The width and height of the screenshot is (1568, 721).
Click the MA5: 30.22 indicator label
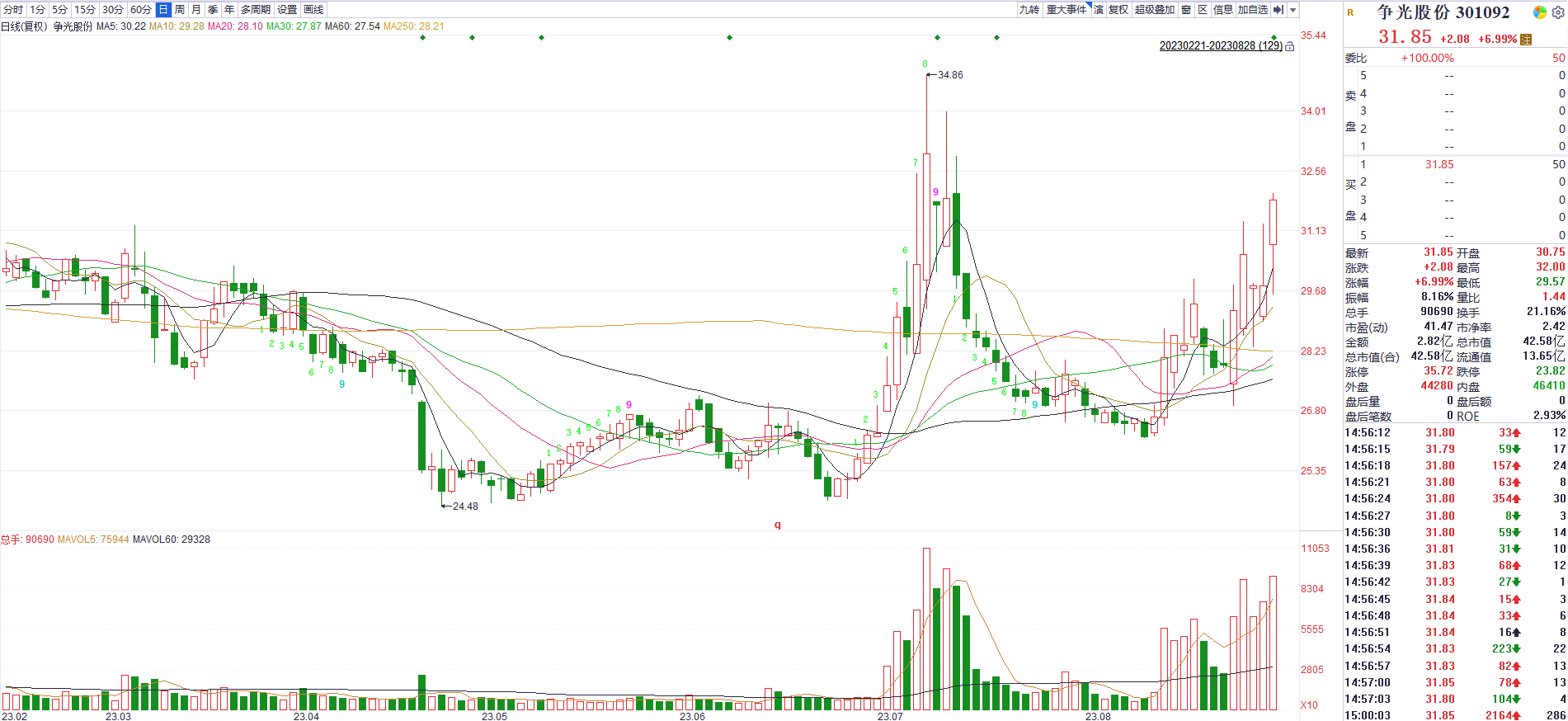121,26
